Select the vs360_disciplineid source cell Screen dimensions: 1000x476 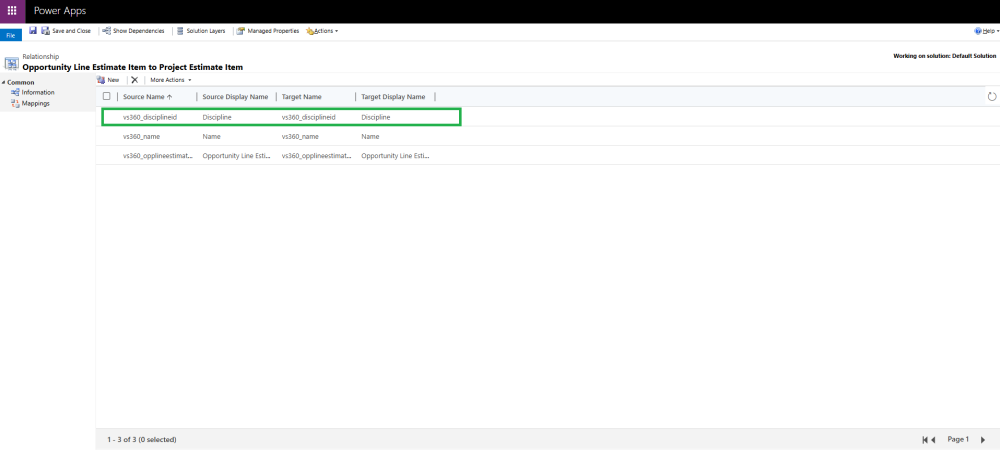pos(149,117)
